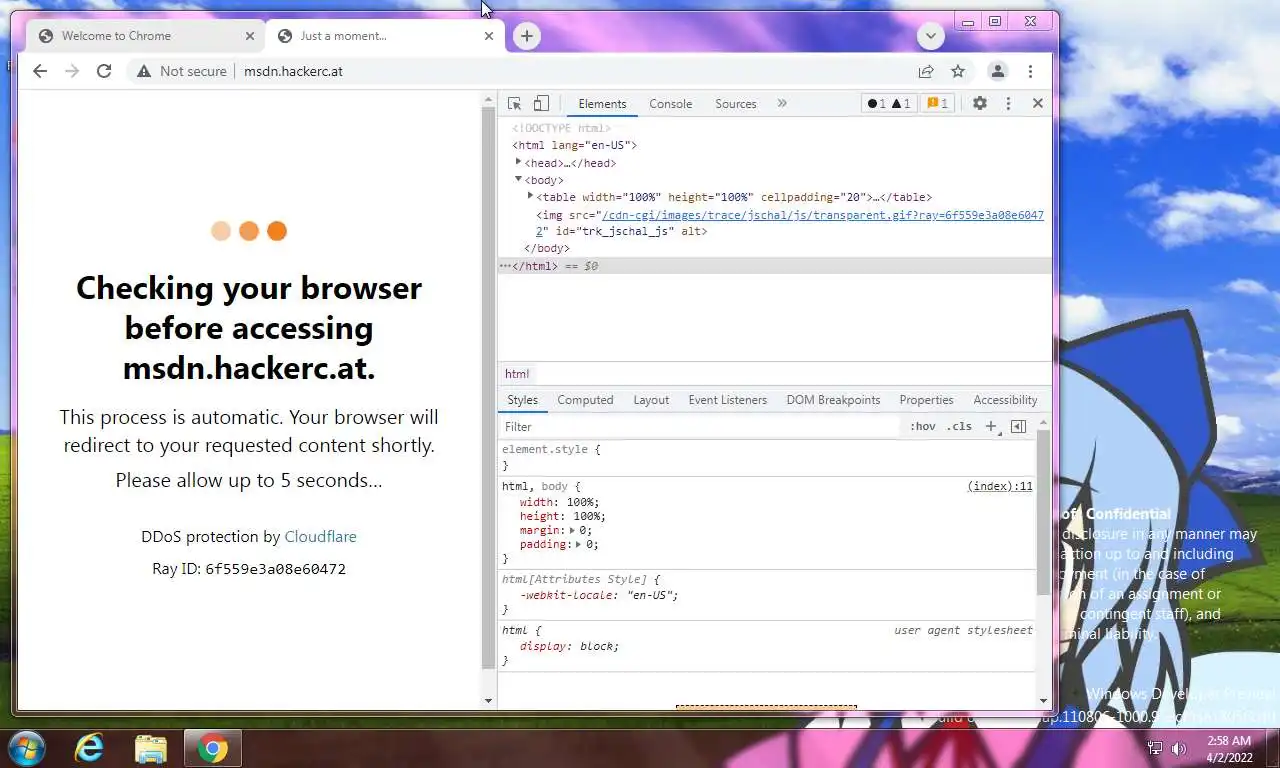Switch to the Welcome to Chrome tab
Screen dimensions: 1280x768
click(x=146, y=36)
